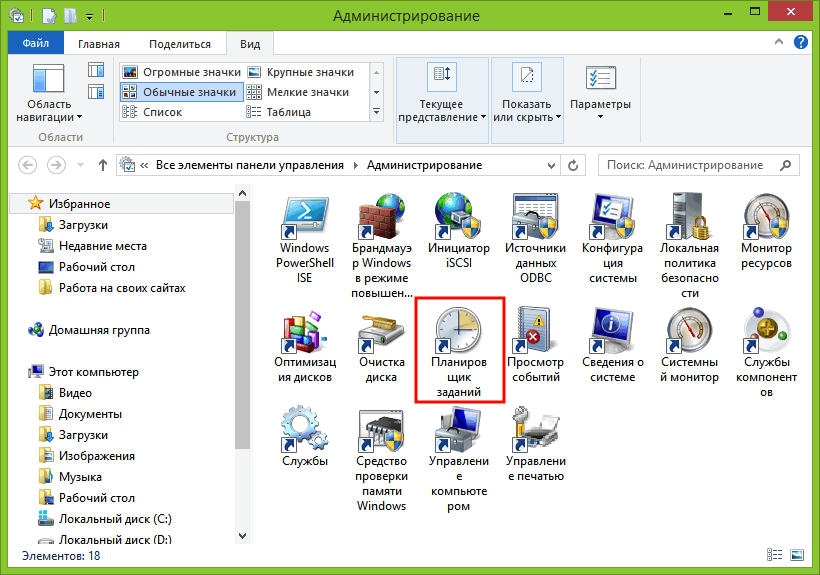The height and width of the screenshot is (575, 820).
Task: Expand the layout gallery more arrow
Action: pyautogui.click(x=377, y=111)
